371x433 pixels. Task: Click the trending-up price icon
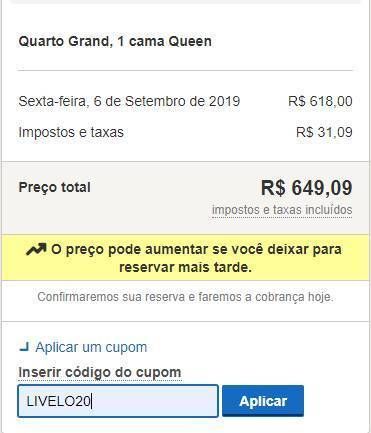click(x=36, y=249)
